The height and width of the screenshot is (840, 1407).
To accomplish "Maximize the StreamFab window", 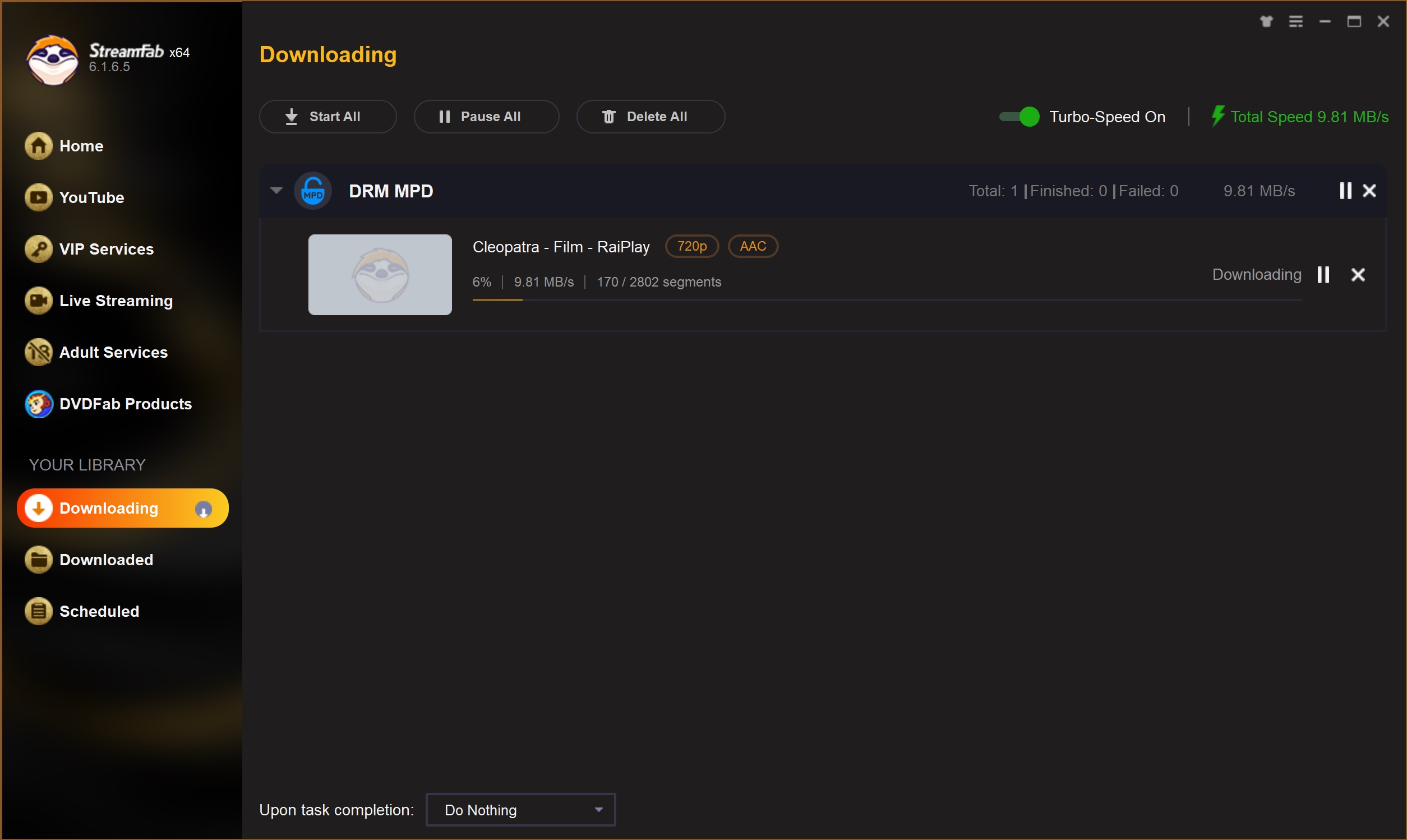I will pyautogui.click(x=1354, y=21).
